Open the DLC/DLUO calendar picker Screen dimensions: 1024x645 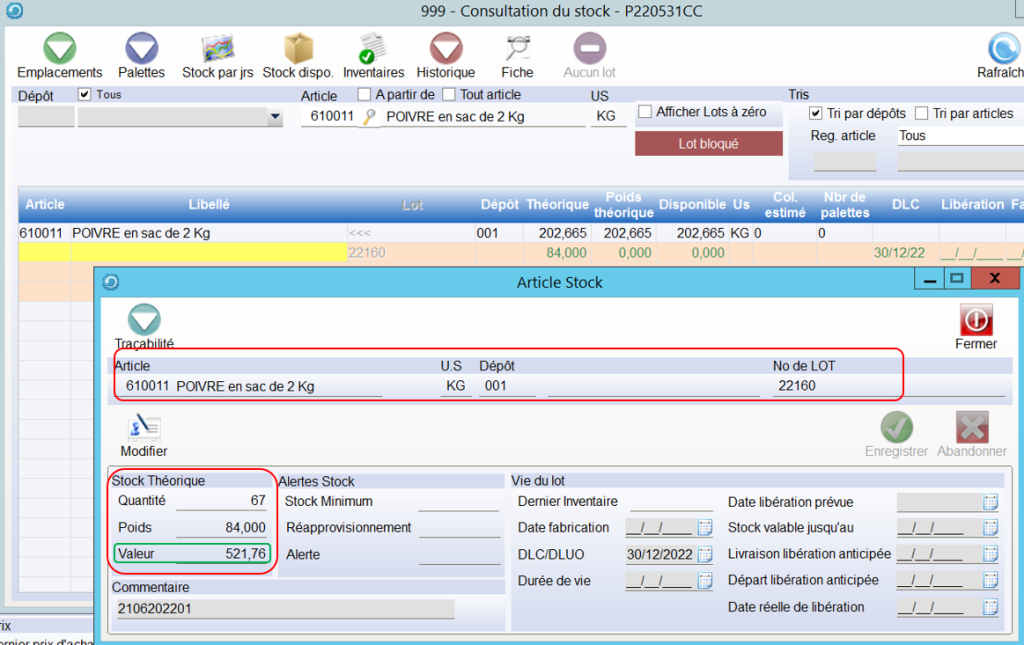(x=704, y=554)
